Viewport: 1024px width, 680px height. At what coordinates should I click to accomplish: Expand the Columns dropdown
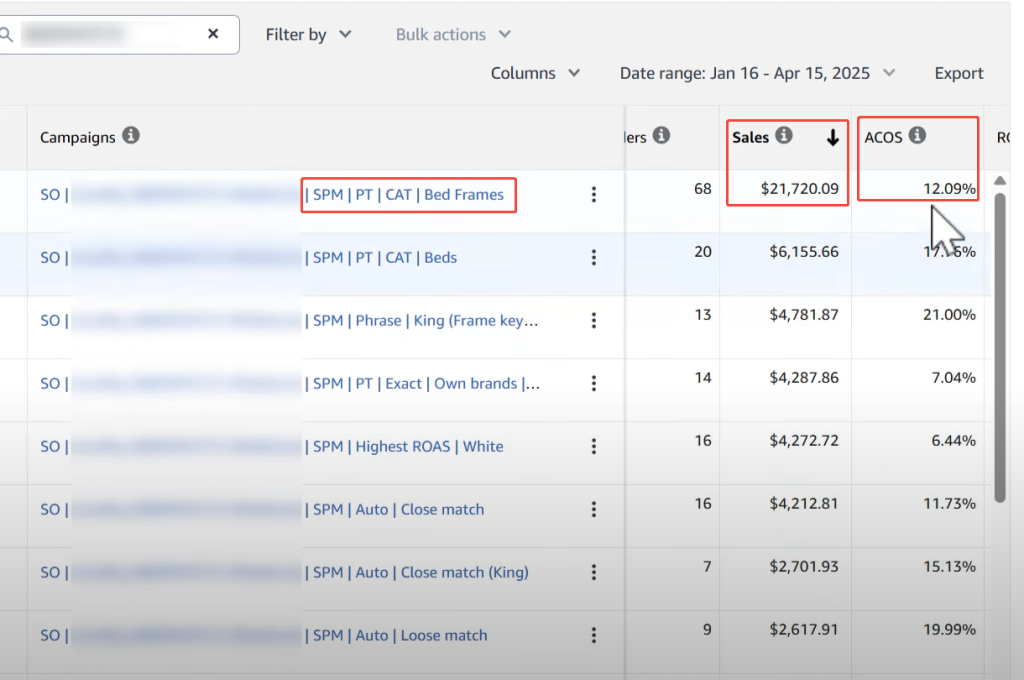pyautogui.click(x=535, y=73)
